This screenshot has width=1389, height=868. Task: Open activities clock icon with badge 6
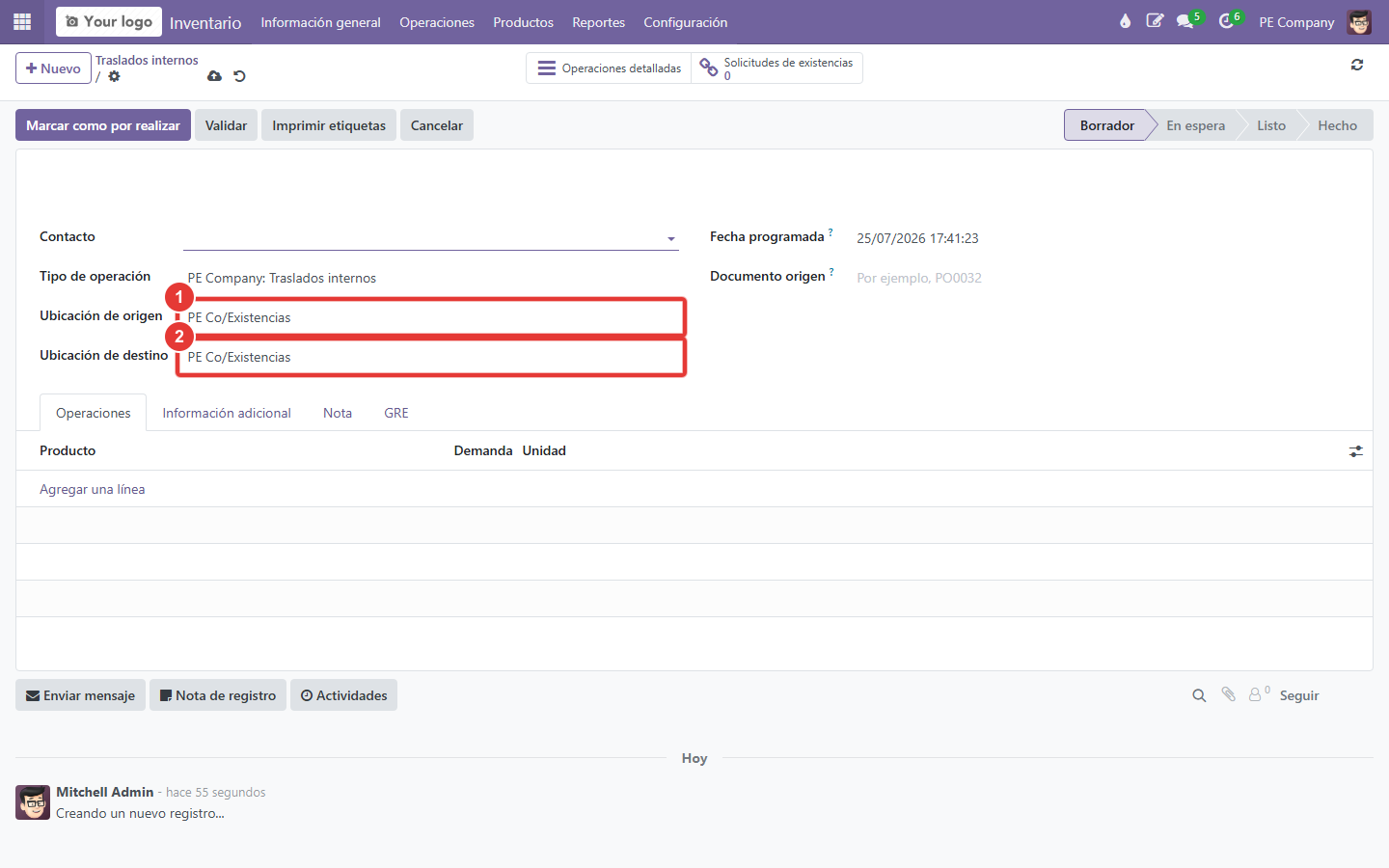point(1228,20)
